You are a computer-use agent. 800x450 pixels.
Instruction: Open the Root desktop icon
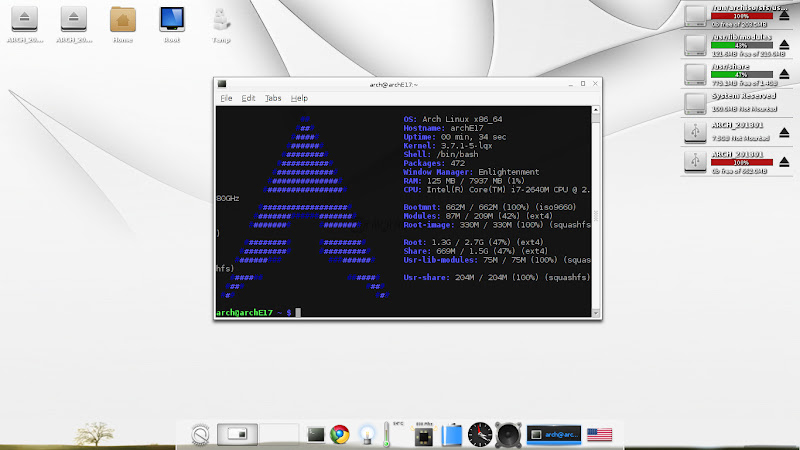(172, 20)
